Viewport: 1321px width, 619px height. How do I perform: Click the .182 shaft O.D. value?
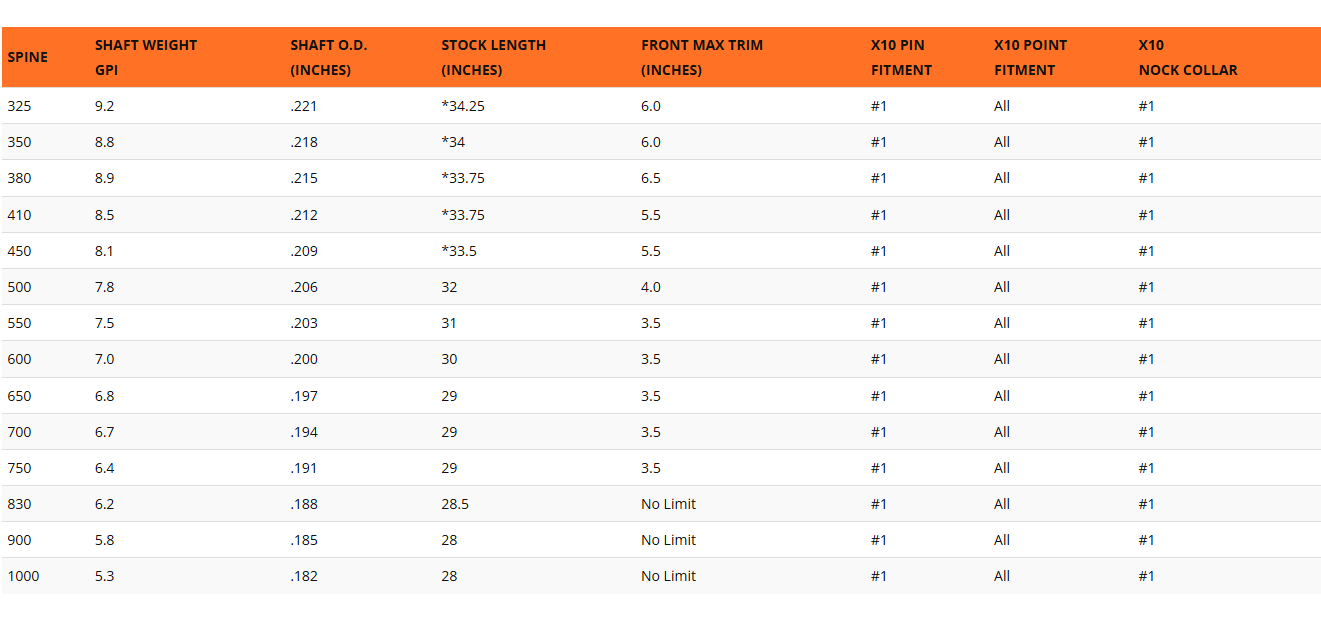304,576
